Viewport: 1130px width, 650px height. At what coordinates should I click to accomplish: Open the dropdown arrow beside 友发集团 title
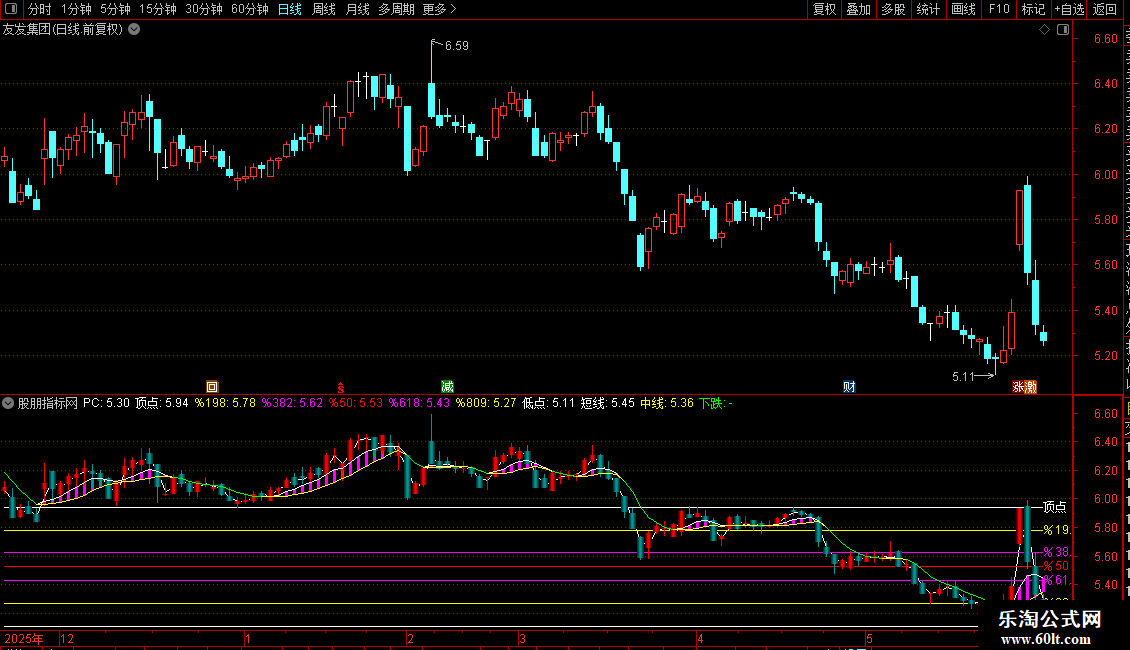pos(134,30)
